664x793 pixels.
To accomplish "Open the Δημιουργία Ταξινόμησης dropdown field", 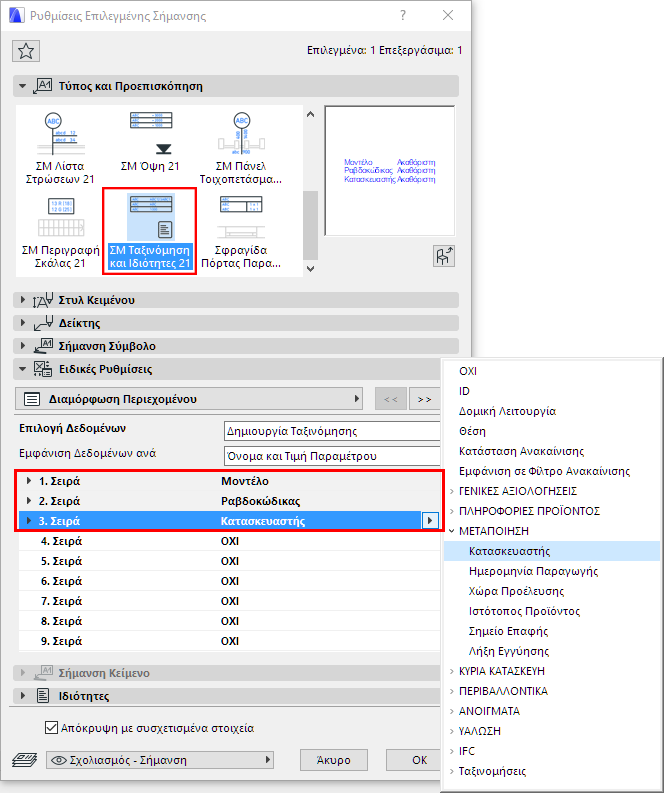I will (332, 431).
